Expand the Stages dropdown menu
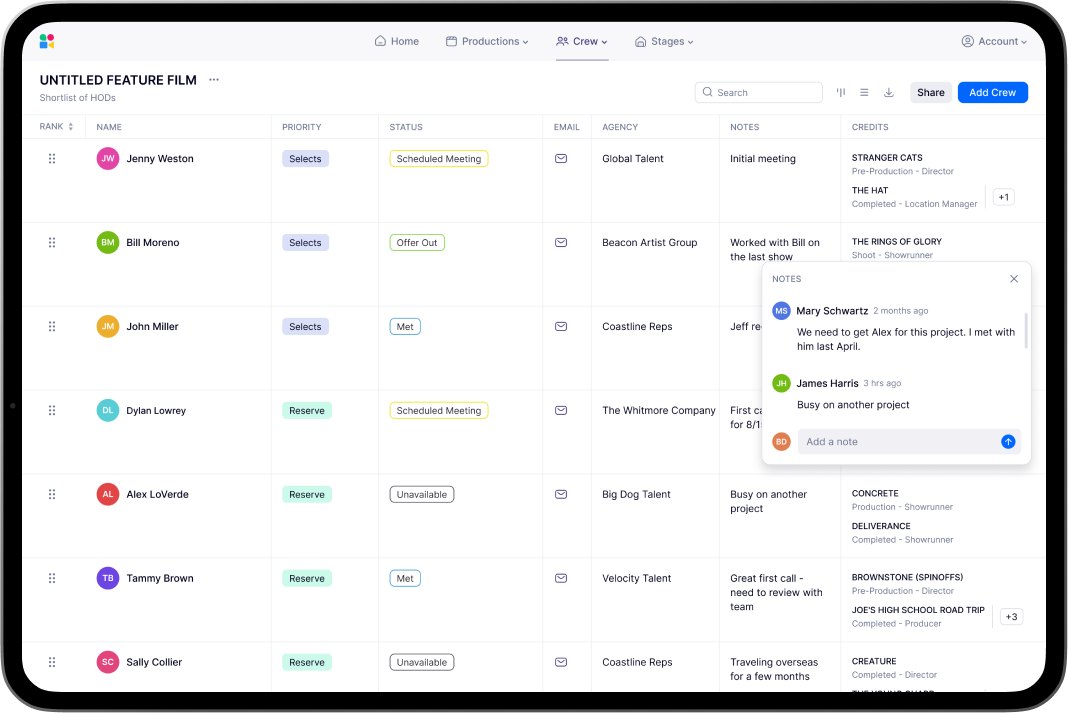Viewport: 1068px width, 713px height. pyautogui.click(x=664, y=41)
